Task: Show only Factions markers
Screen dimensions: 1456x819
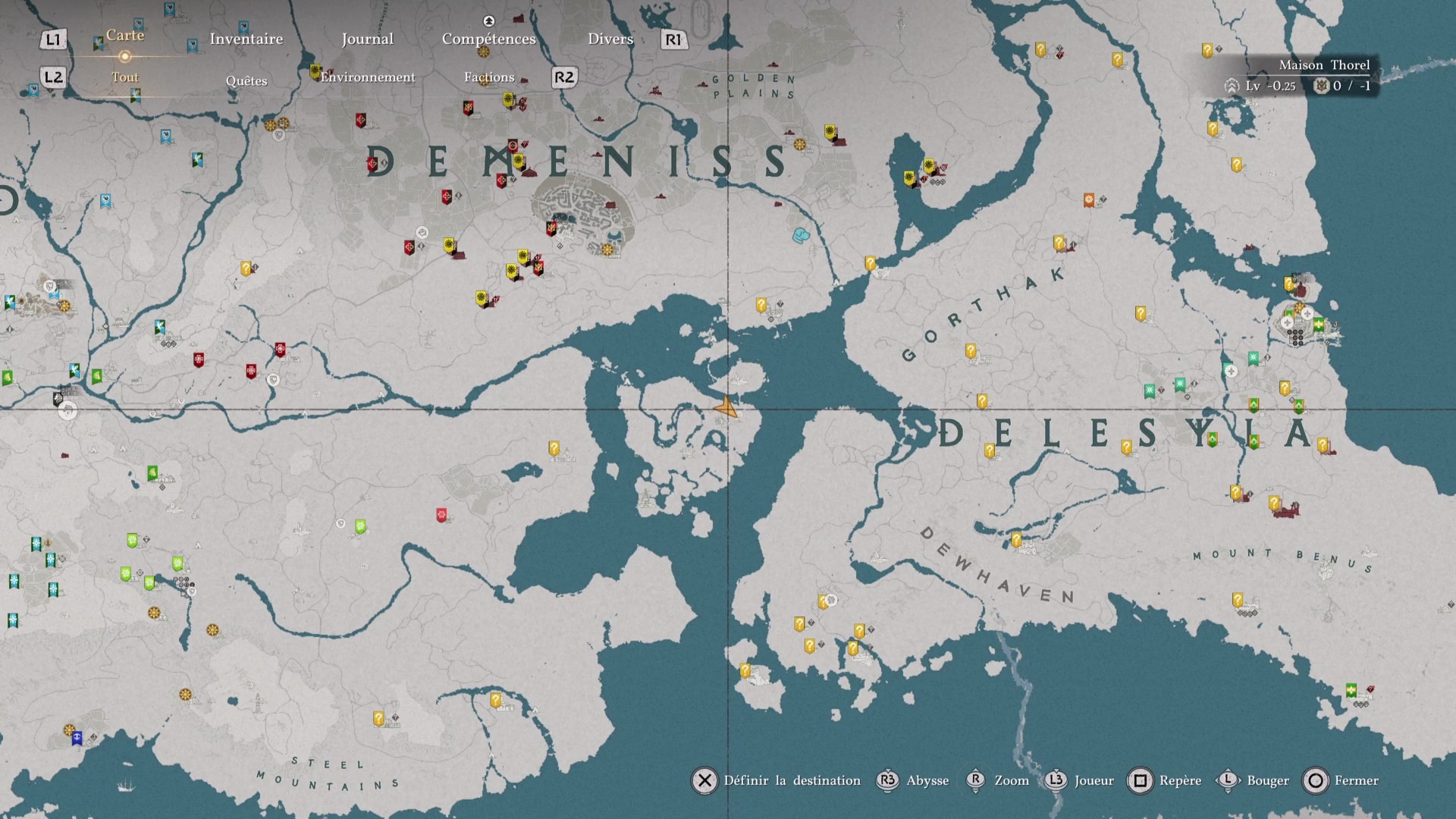Action: click(488, 77)
